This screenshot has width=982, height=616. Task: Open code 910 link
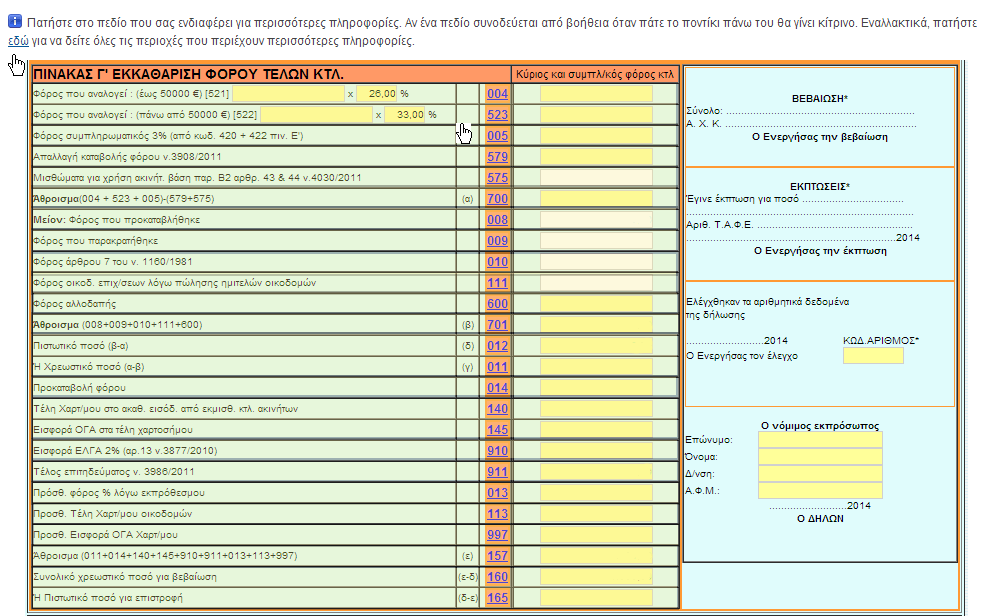point(497,451)
